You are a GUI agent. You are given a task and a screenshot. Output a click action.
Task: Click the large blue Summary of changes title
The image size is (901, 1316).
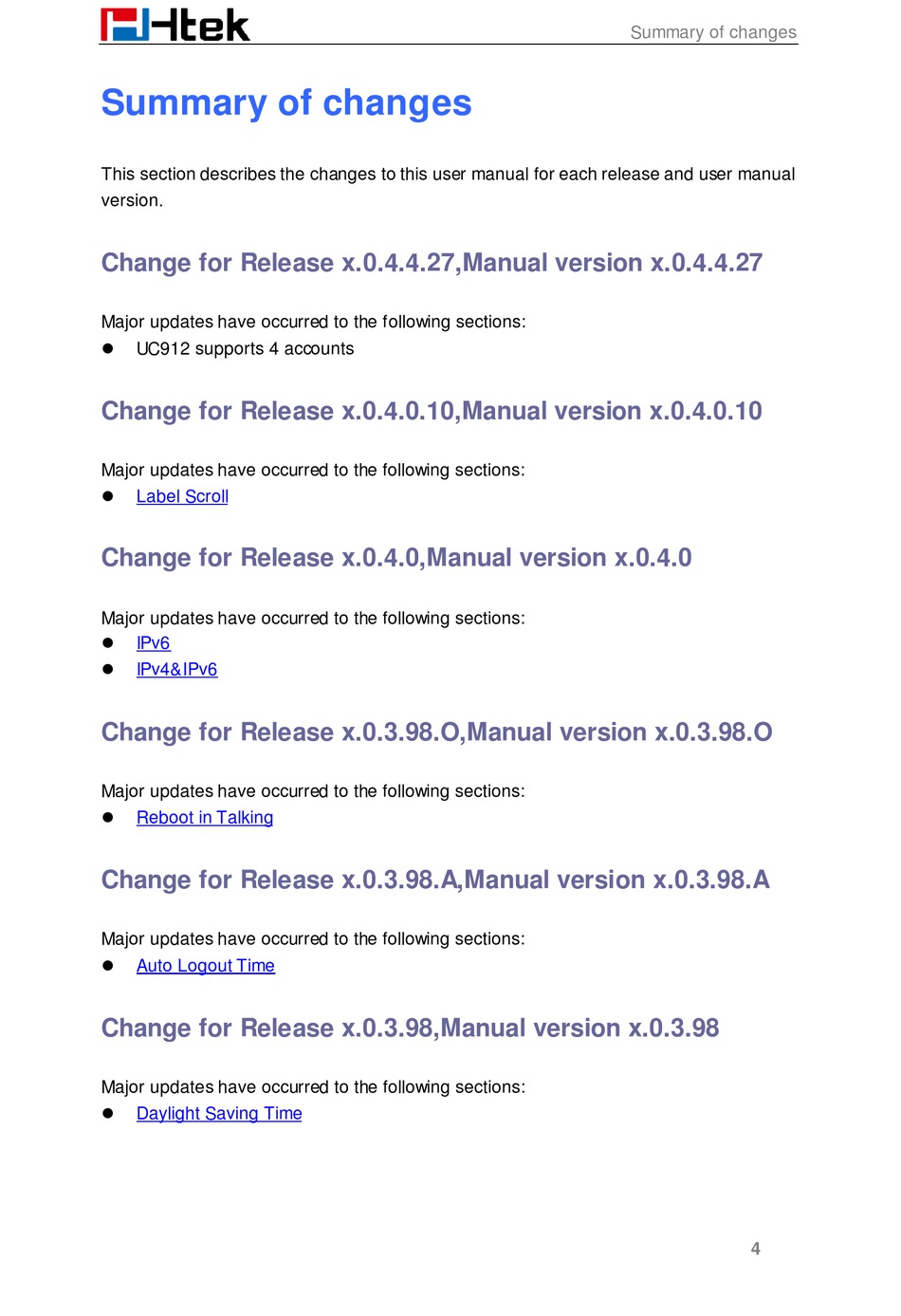(x=286, y=102)
